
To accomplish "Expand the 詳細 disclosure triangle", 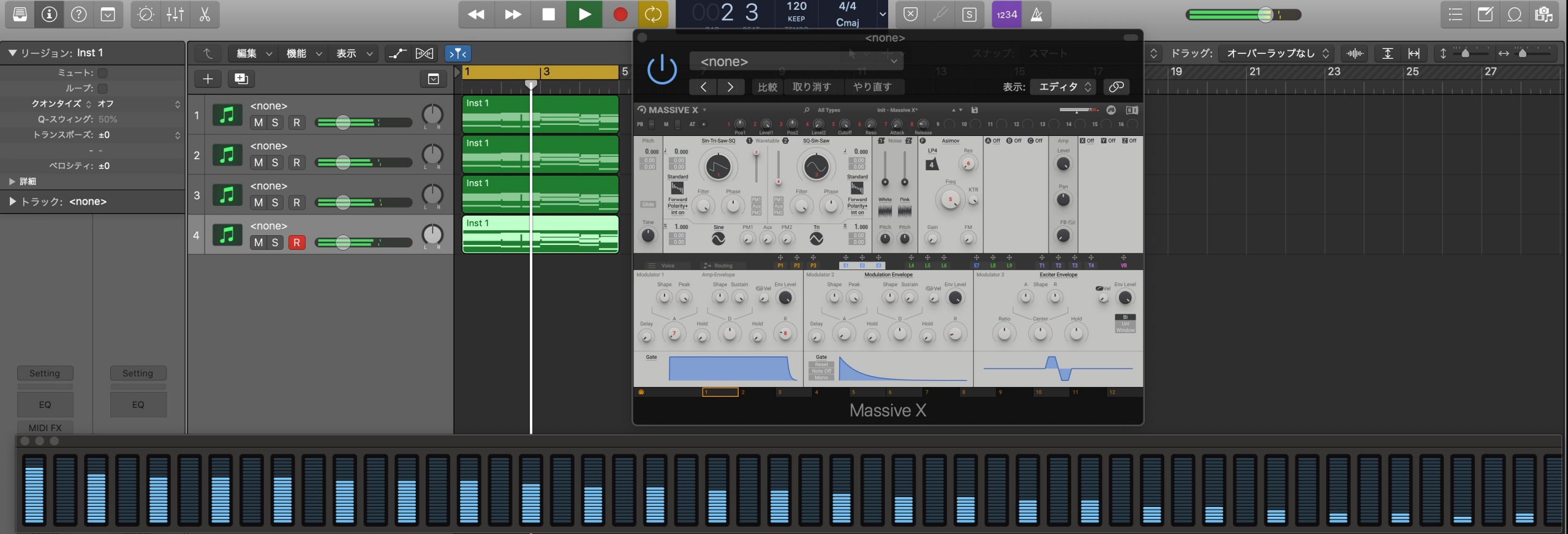I will [x=12, y=181].
